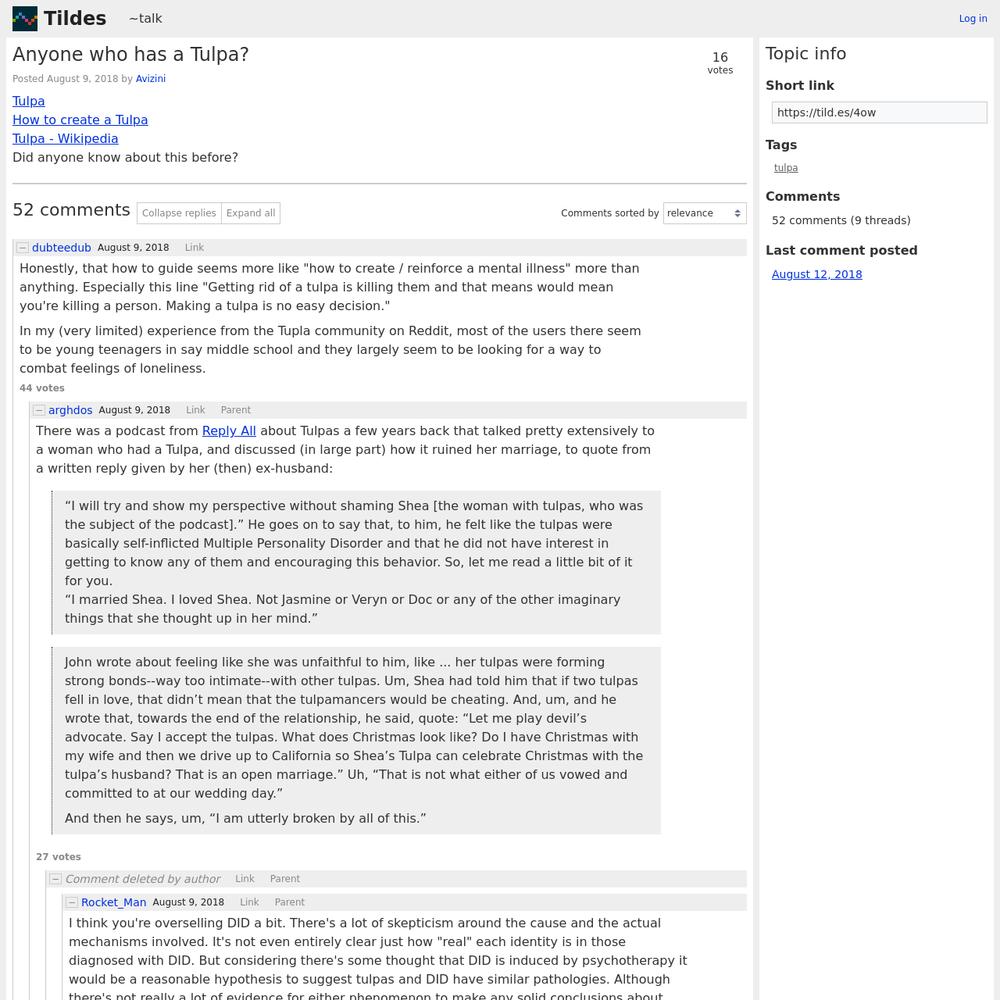Click the Log in link
Screen dimensions: 1000x1000
[973, 18]
